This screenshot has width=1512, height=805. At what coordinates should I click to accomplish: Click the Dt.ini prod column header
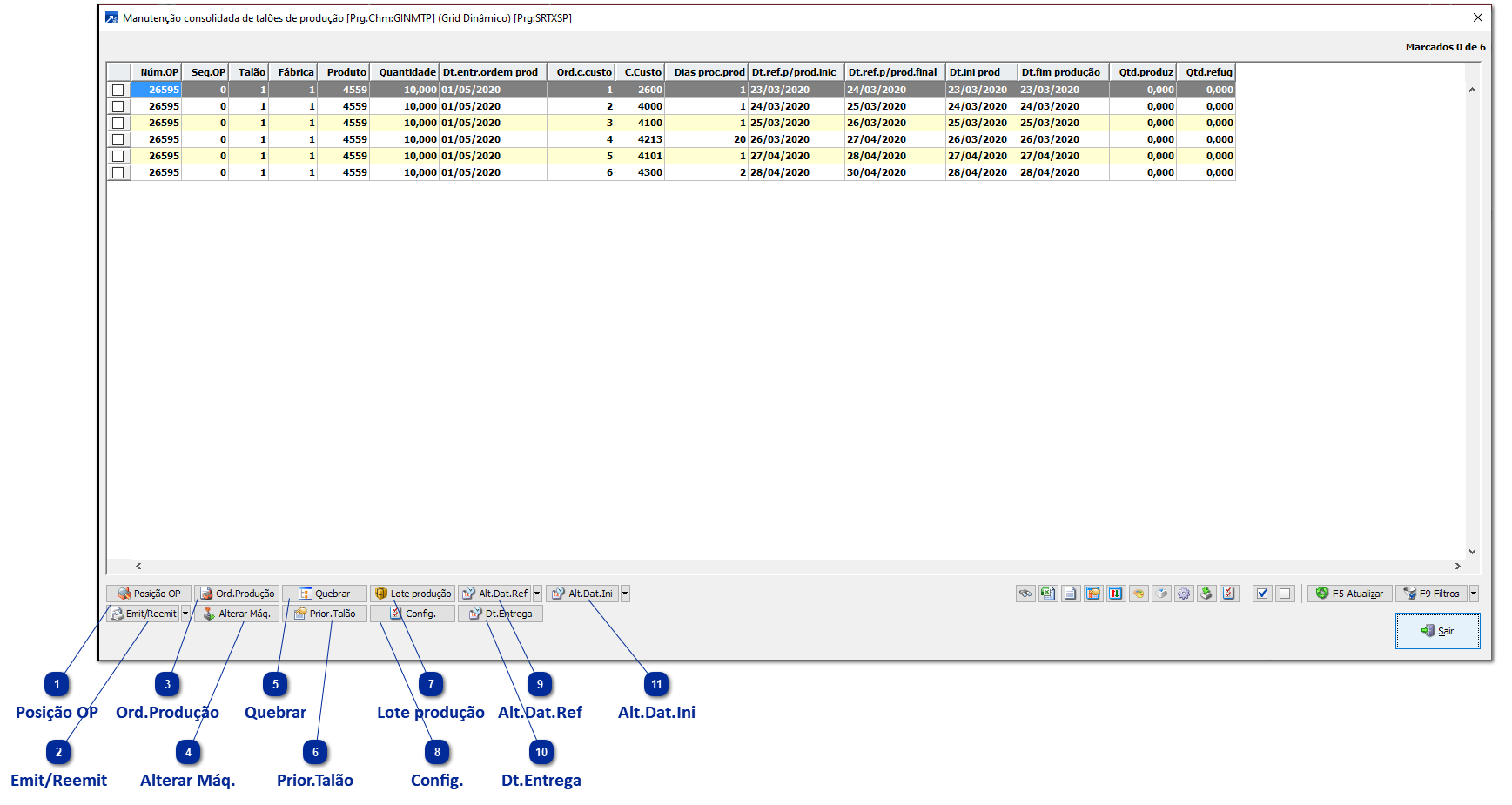(982, 72)
